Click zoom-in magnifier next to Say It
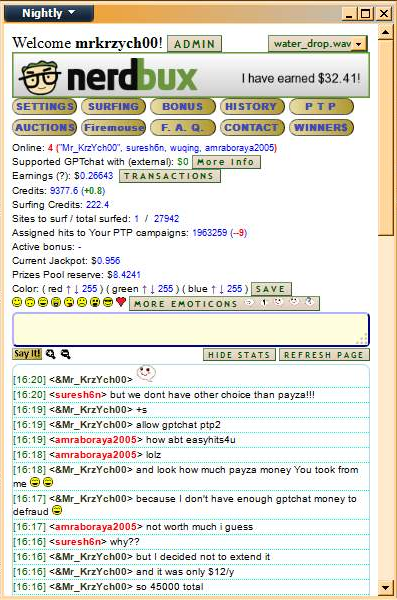Screen dimensions: 397x600 pyautogui.click(x=50, y=354)
